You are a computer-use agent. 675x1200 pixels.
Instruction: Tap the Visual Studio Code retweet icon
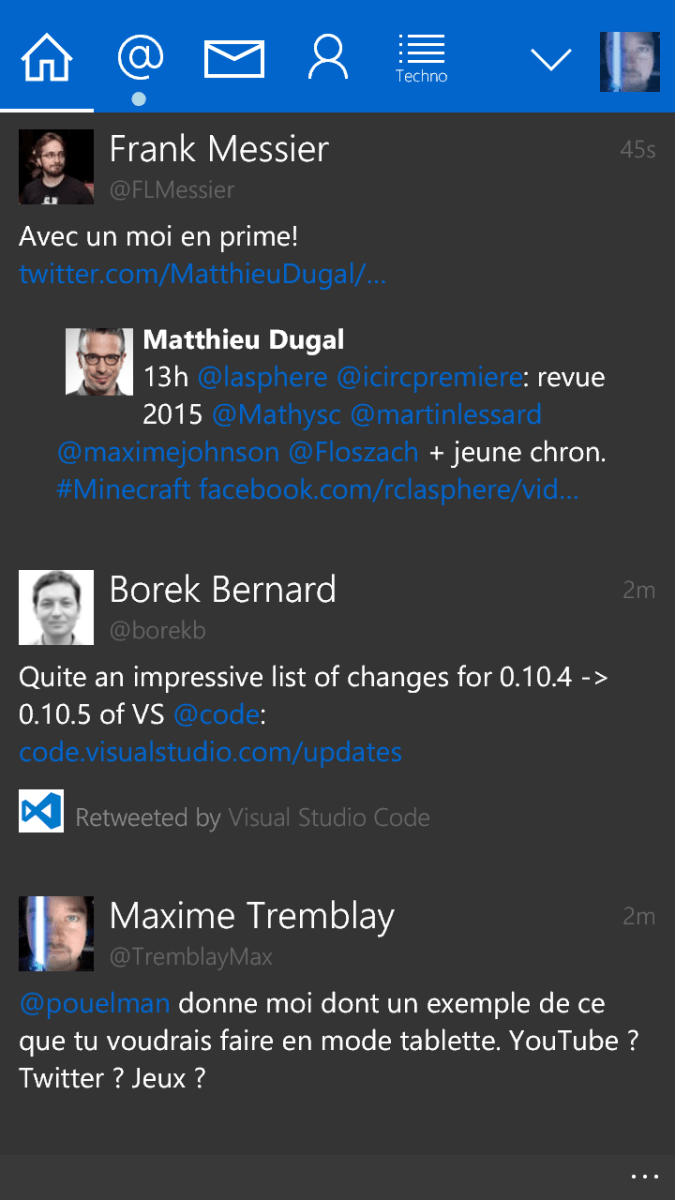(x=41, y=811)
